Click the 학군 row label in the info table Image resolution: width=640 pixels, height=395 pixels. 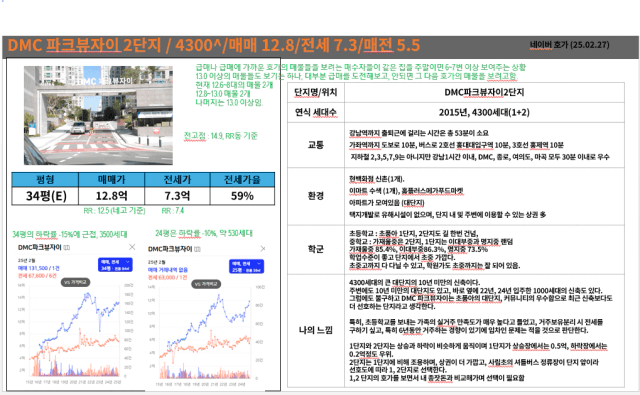(x=316, y=249)
